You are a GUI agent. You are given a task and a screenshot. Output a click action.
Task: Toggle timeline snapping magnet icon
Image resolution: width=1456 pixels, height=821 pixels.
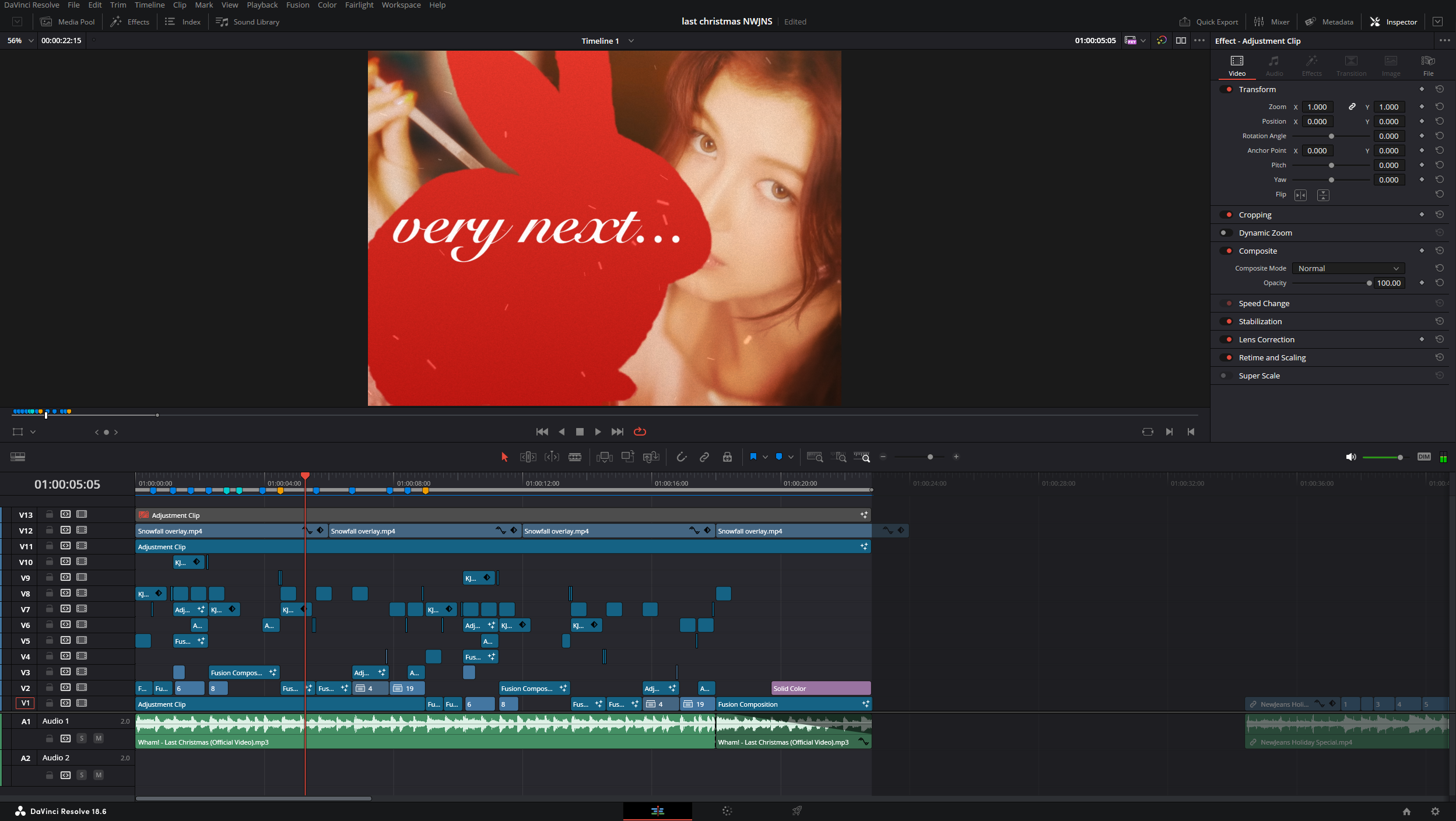coord(681,457)
